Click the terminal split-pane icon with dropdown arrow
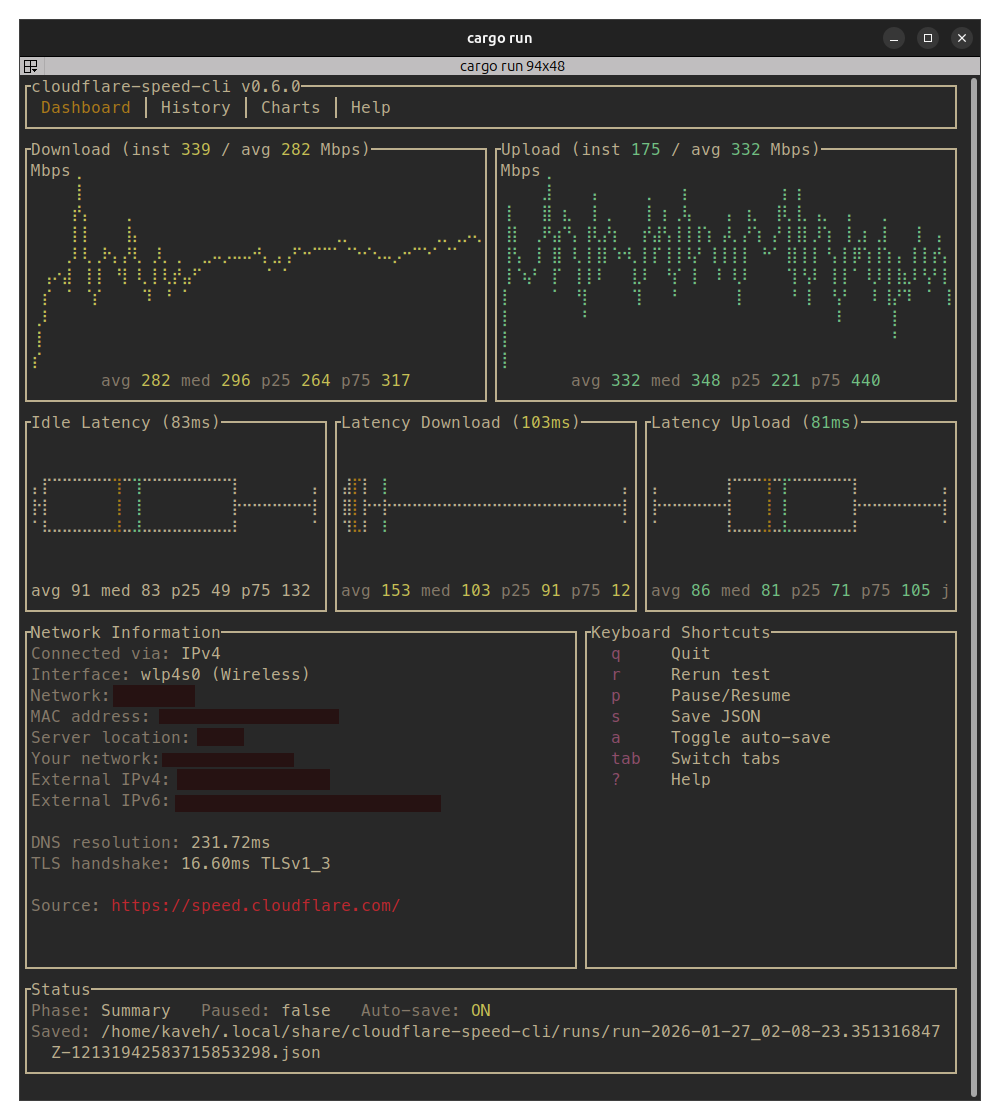1000x1120 pixels. tap(30, 65)
